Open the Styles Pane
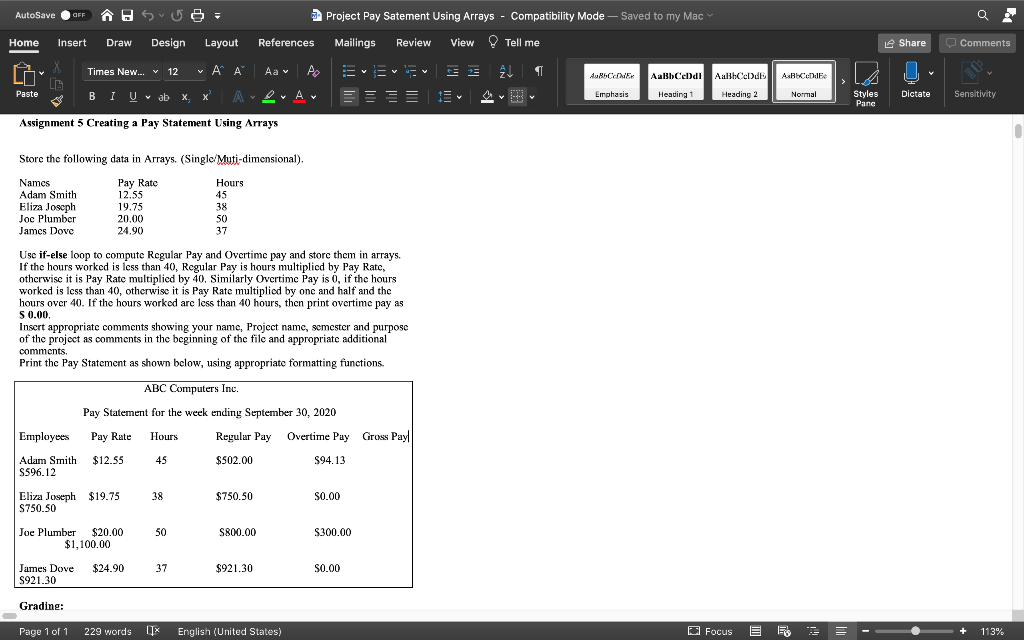 [x=866, y=84]
